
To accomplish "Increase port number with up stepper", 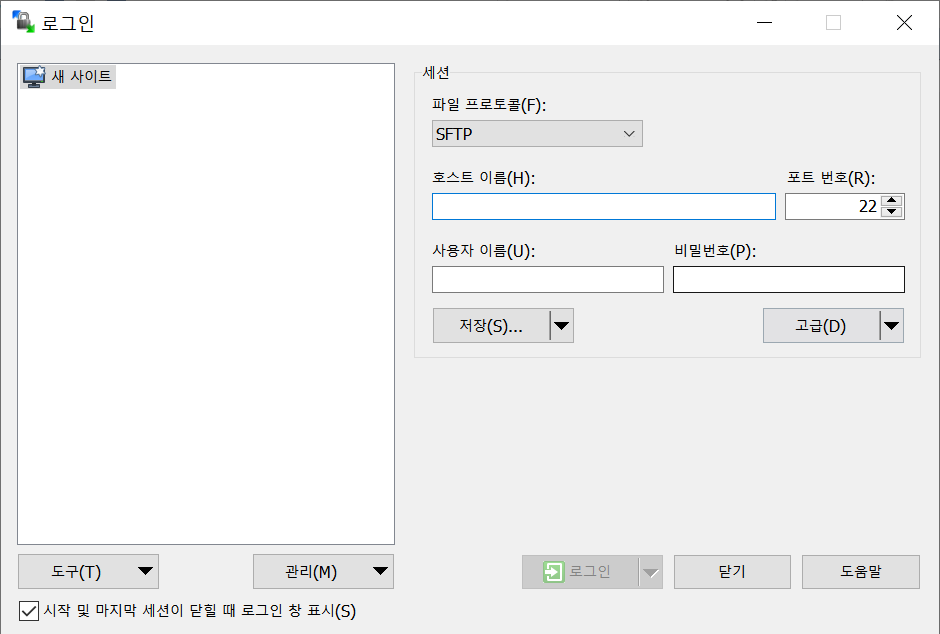I will tap(892, 201).
